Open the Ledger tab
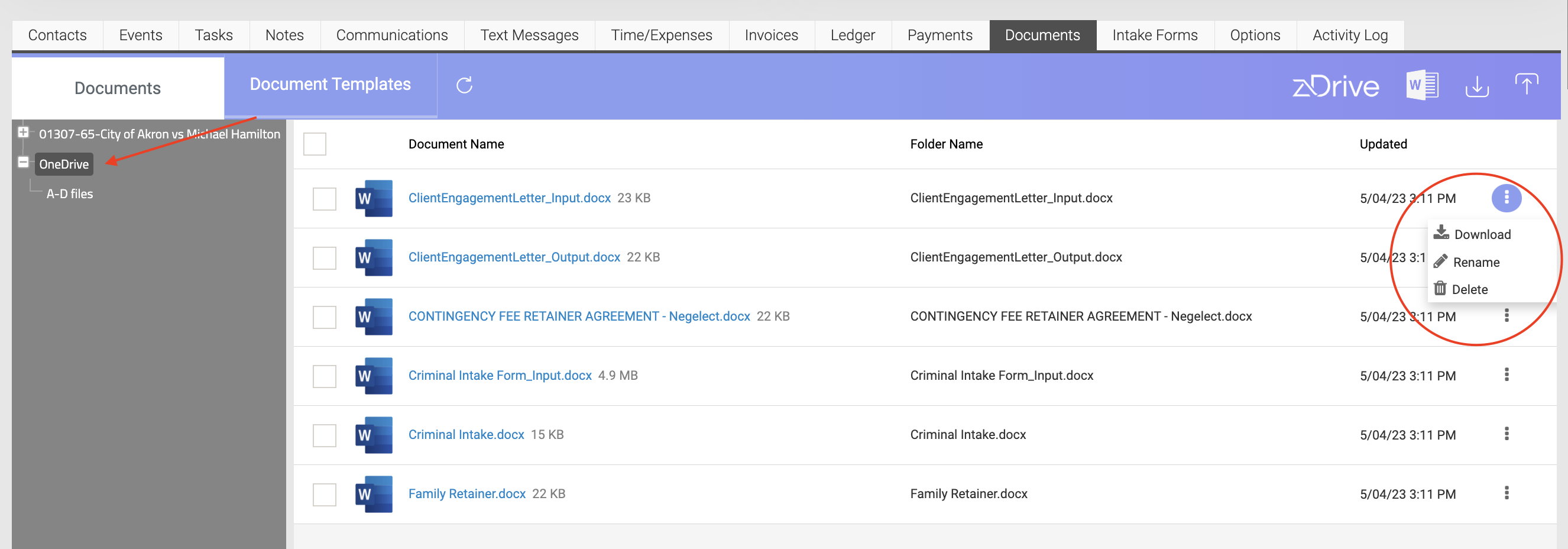The width and height of the screenshot is (1568, 549). coord(853,35)
